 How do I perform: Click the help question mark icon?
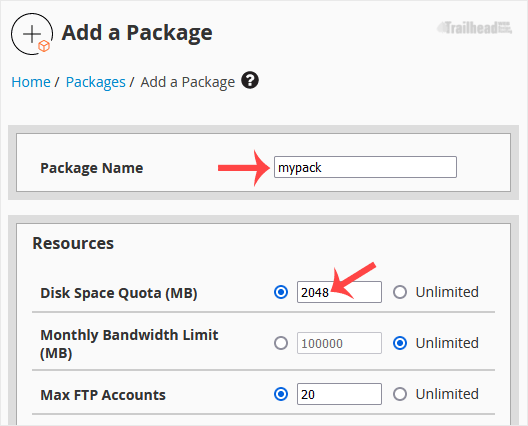(x=250, y=80)
